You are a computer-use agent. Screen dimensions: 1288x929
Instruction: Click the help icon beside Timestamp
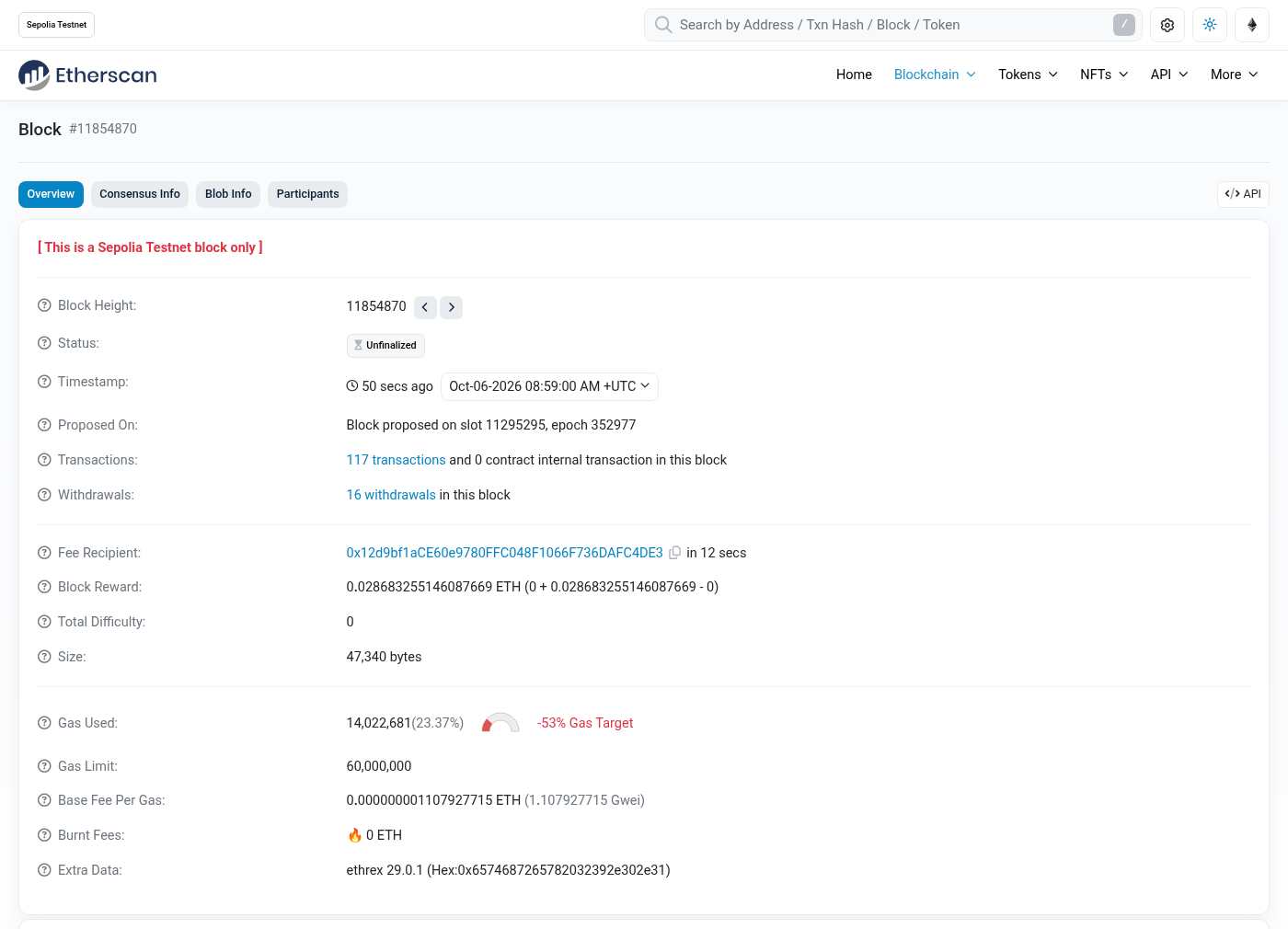tap(44, 382)
